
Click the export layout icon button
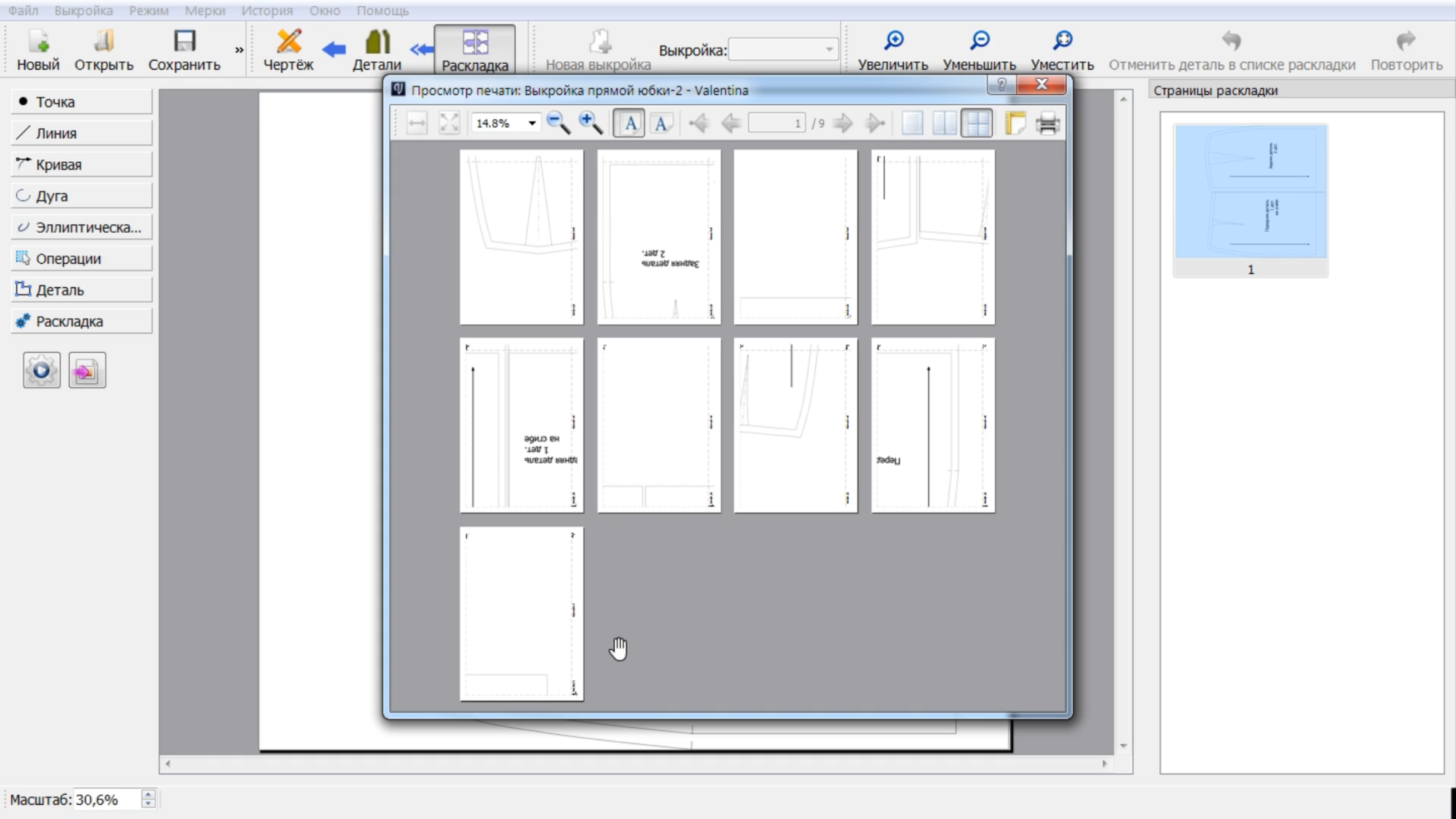click(87, 370)
